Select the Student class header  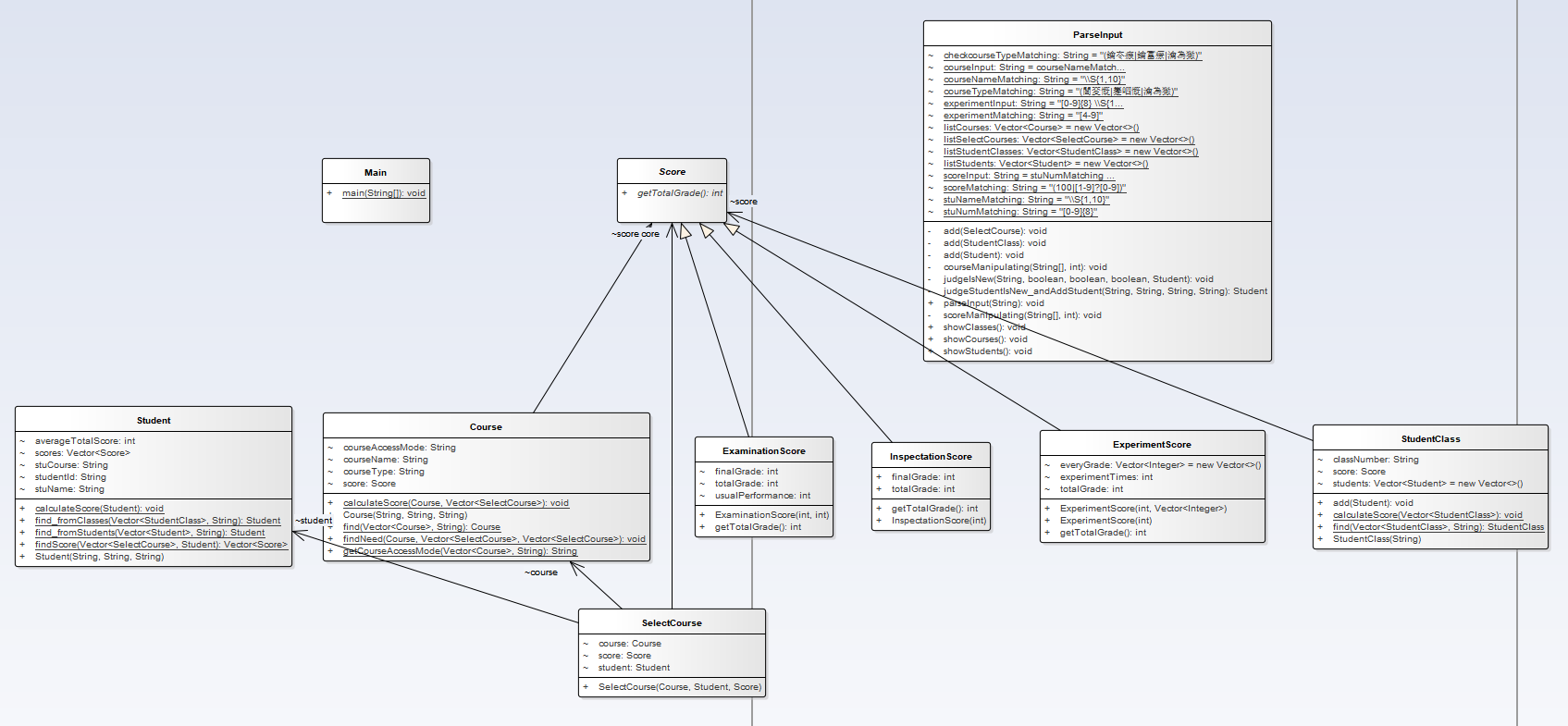pyautogui.click(x=154, y=420)
